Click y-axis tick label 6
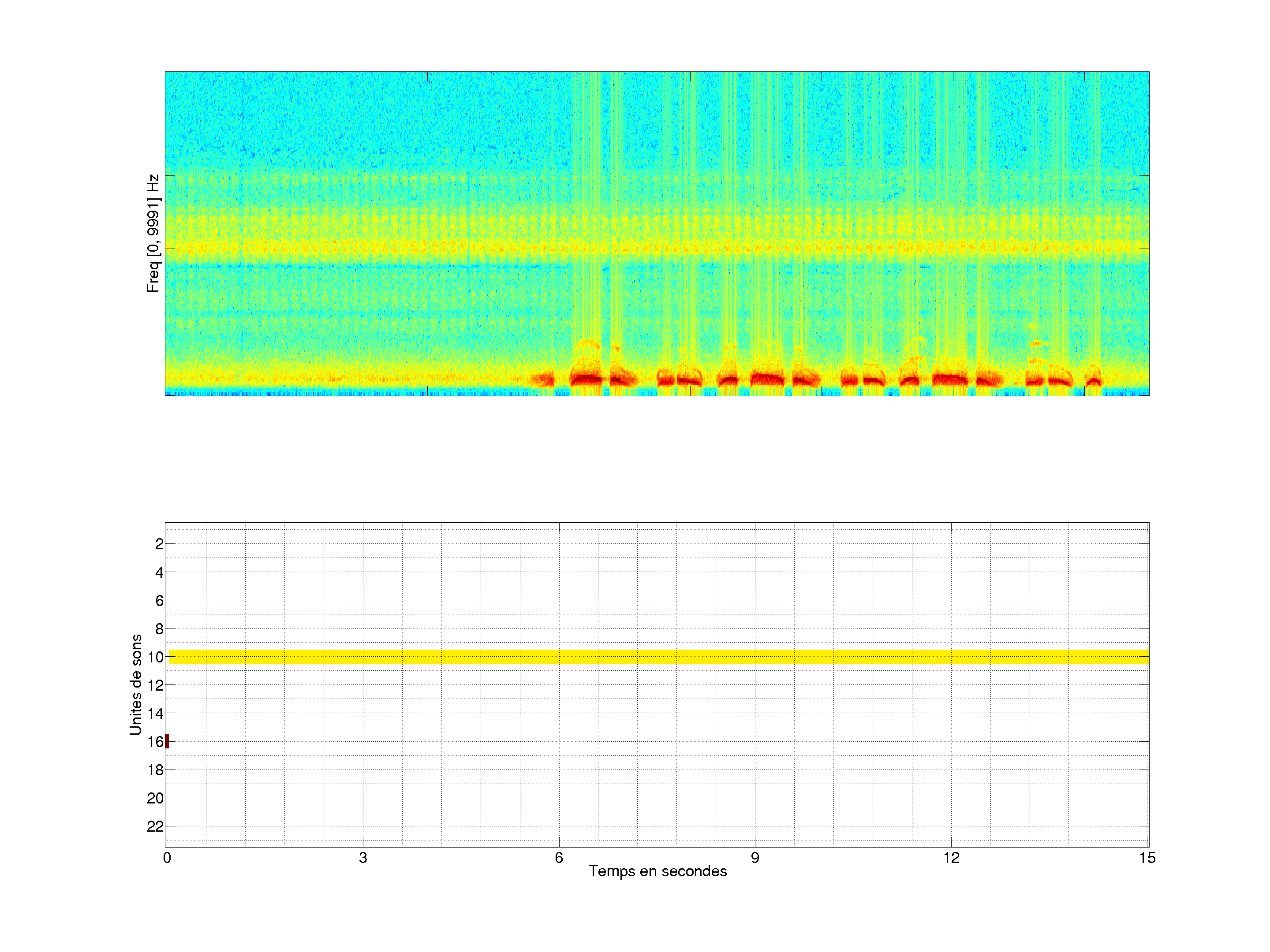Image resolution: width=1270 pixels, height=952 pixels. point(159,600)
